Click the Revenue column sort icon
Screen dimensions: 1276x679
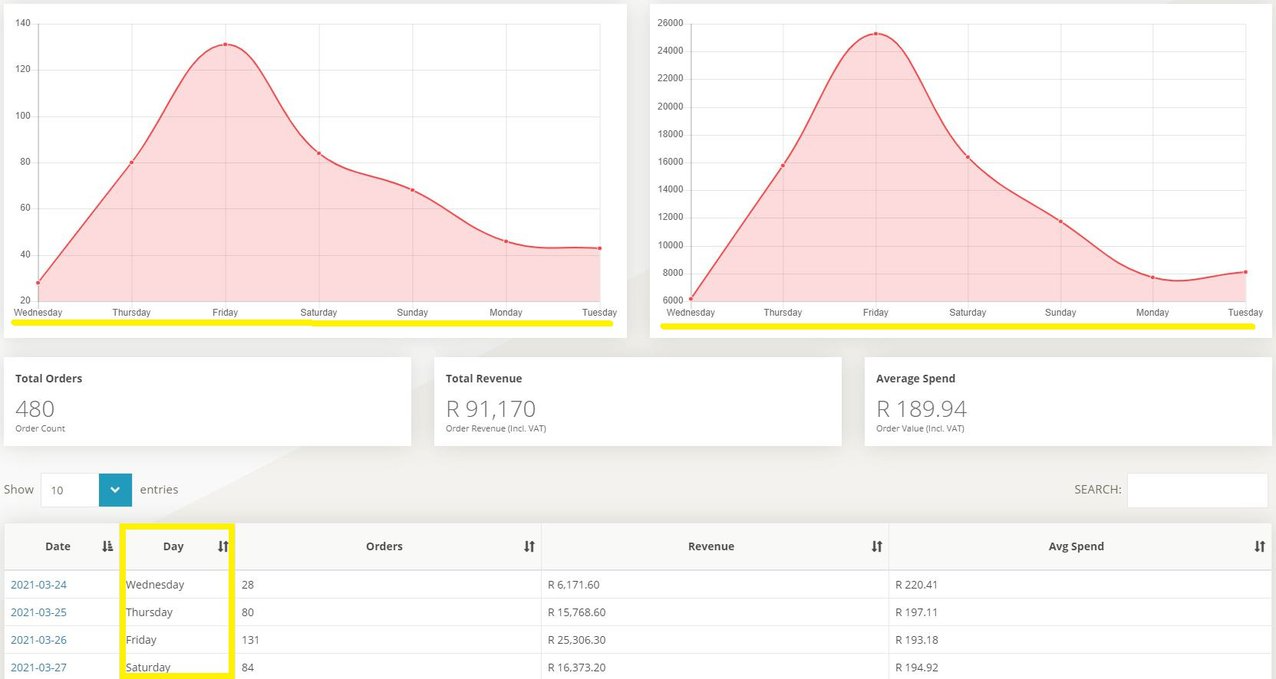pos(876,546)
